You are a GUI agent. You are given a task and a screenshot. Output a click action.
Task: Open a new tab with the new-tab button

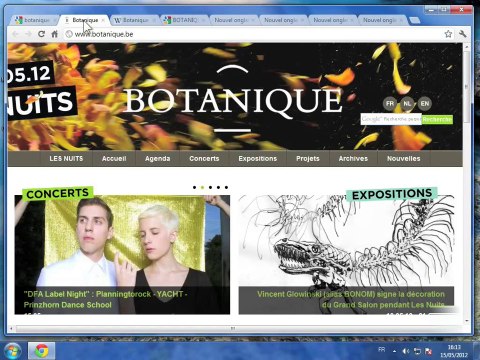[x=415, y=21]
